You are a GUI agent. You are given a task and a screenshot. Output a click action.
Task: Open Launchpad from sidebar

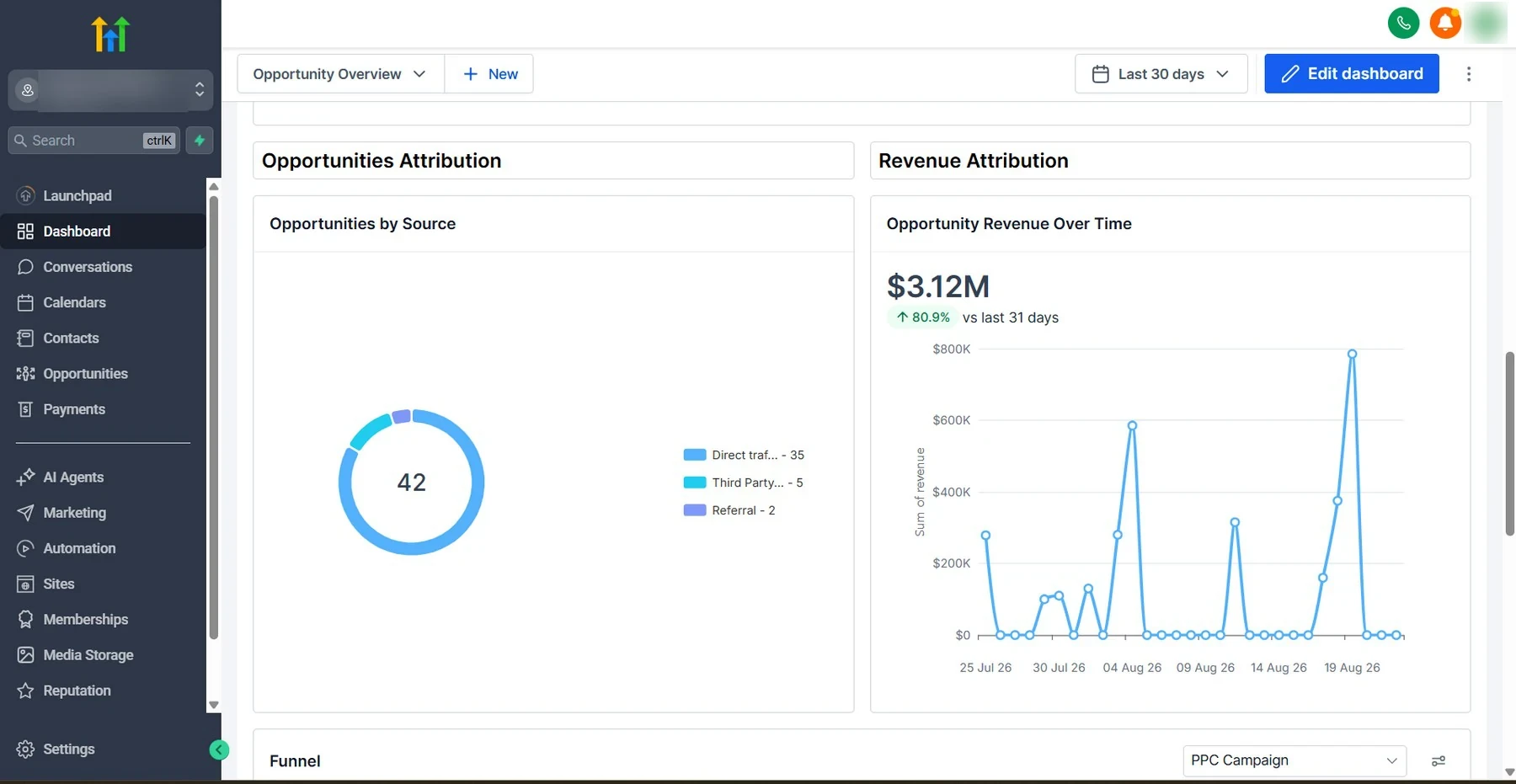(x=103, y=195)
